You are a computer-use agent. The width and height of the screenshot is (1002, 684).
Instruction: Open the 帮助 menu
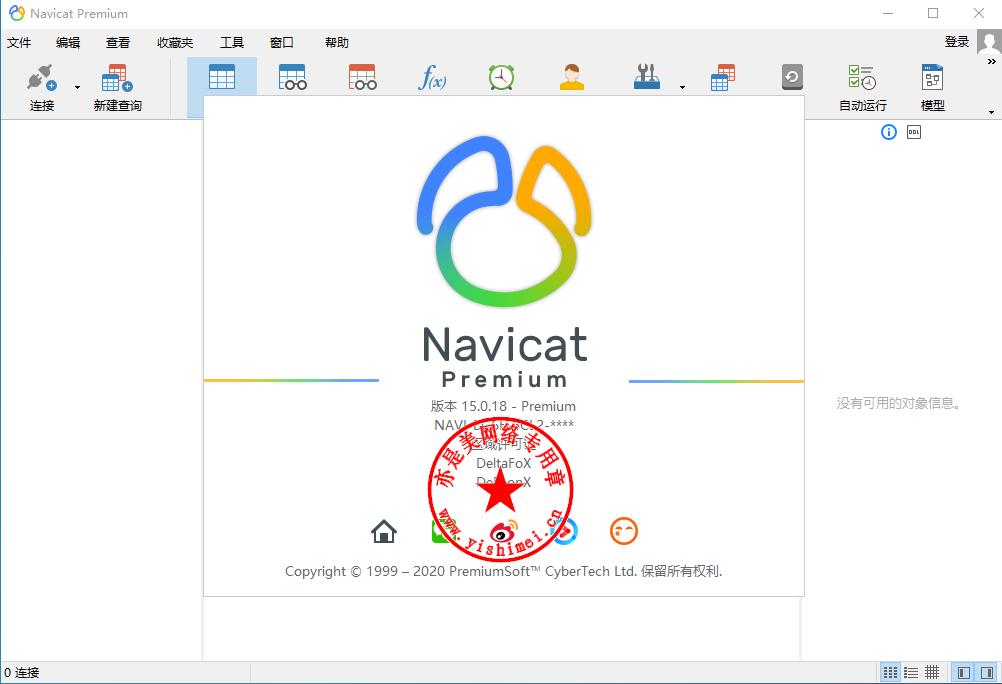pos(337,43)
